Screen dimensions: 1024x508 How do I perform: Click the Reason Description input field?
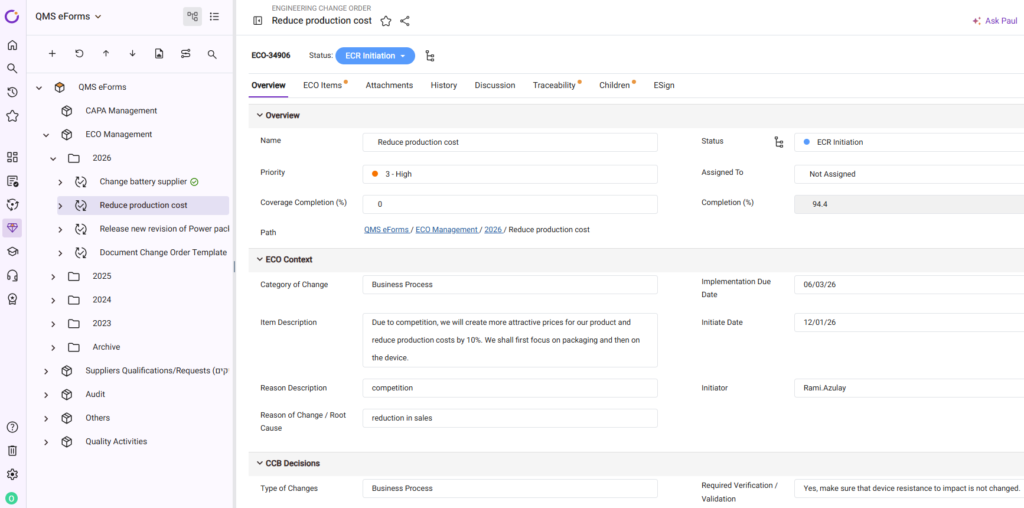point(510,387)
